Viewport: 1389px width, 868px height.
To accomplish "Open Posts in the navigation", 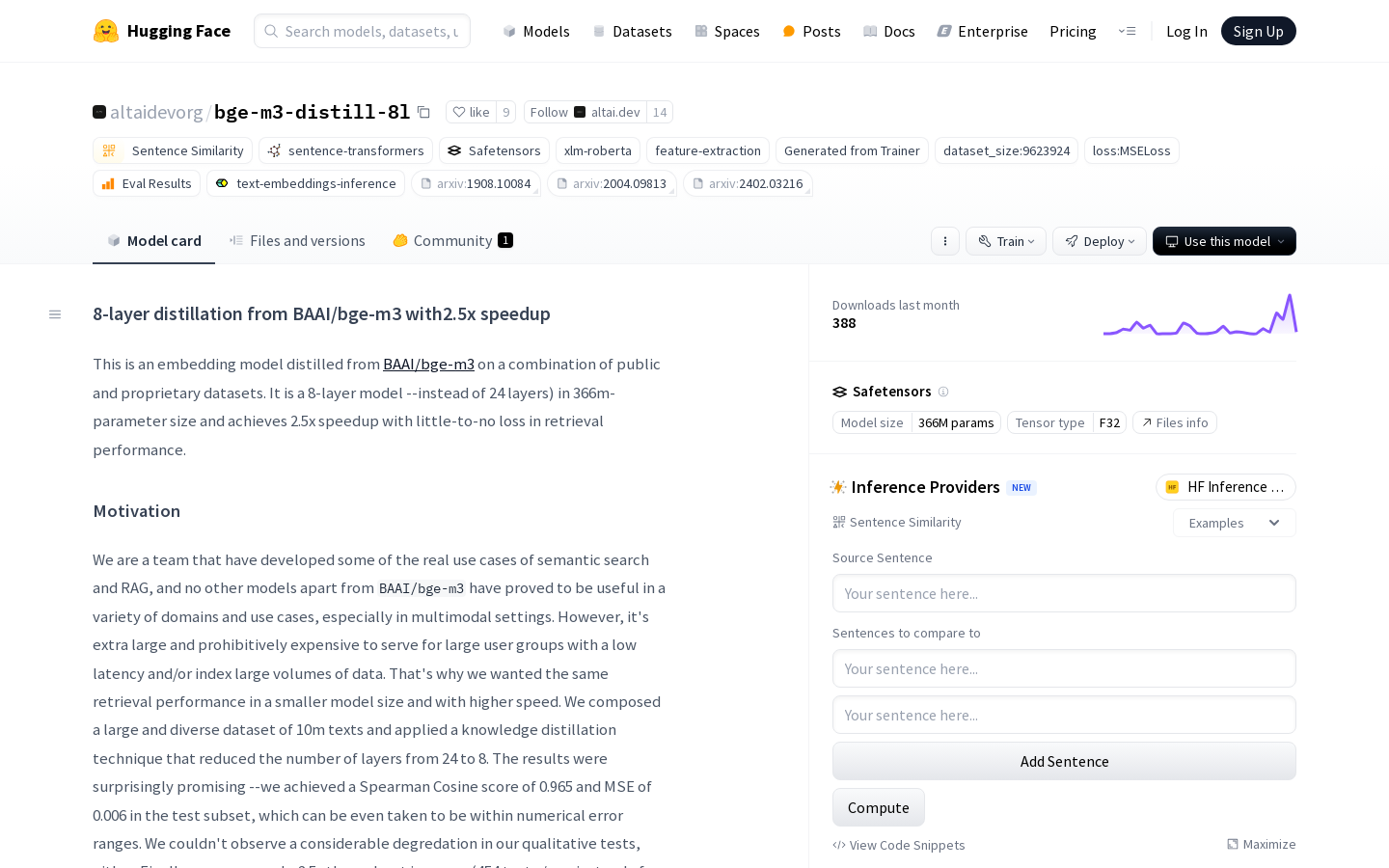I will (x=811, y=31).
